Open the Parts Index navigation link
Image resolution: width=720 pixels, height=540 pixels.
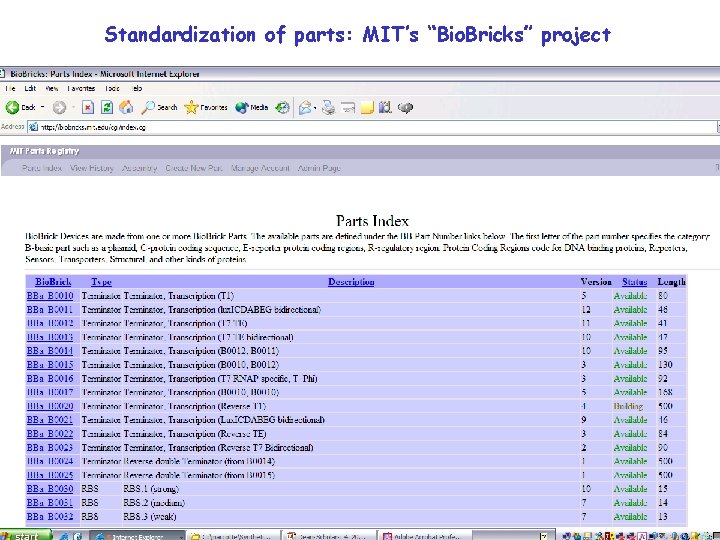pos(42,168)
